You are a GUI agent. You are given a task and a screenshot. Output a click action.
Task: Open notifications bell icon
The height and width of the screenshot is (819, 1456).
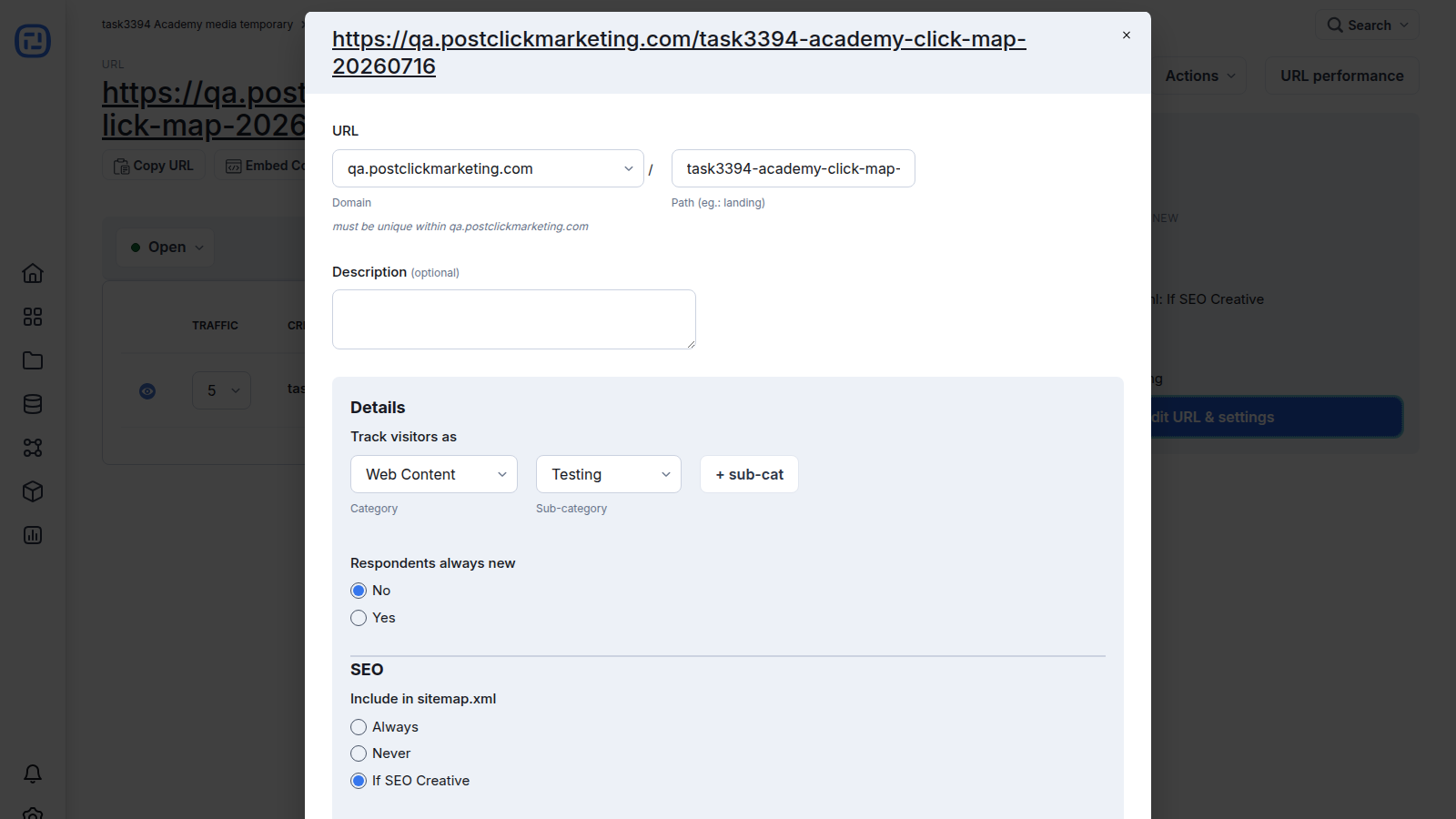click(33, 773)
